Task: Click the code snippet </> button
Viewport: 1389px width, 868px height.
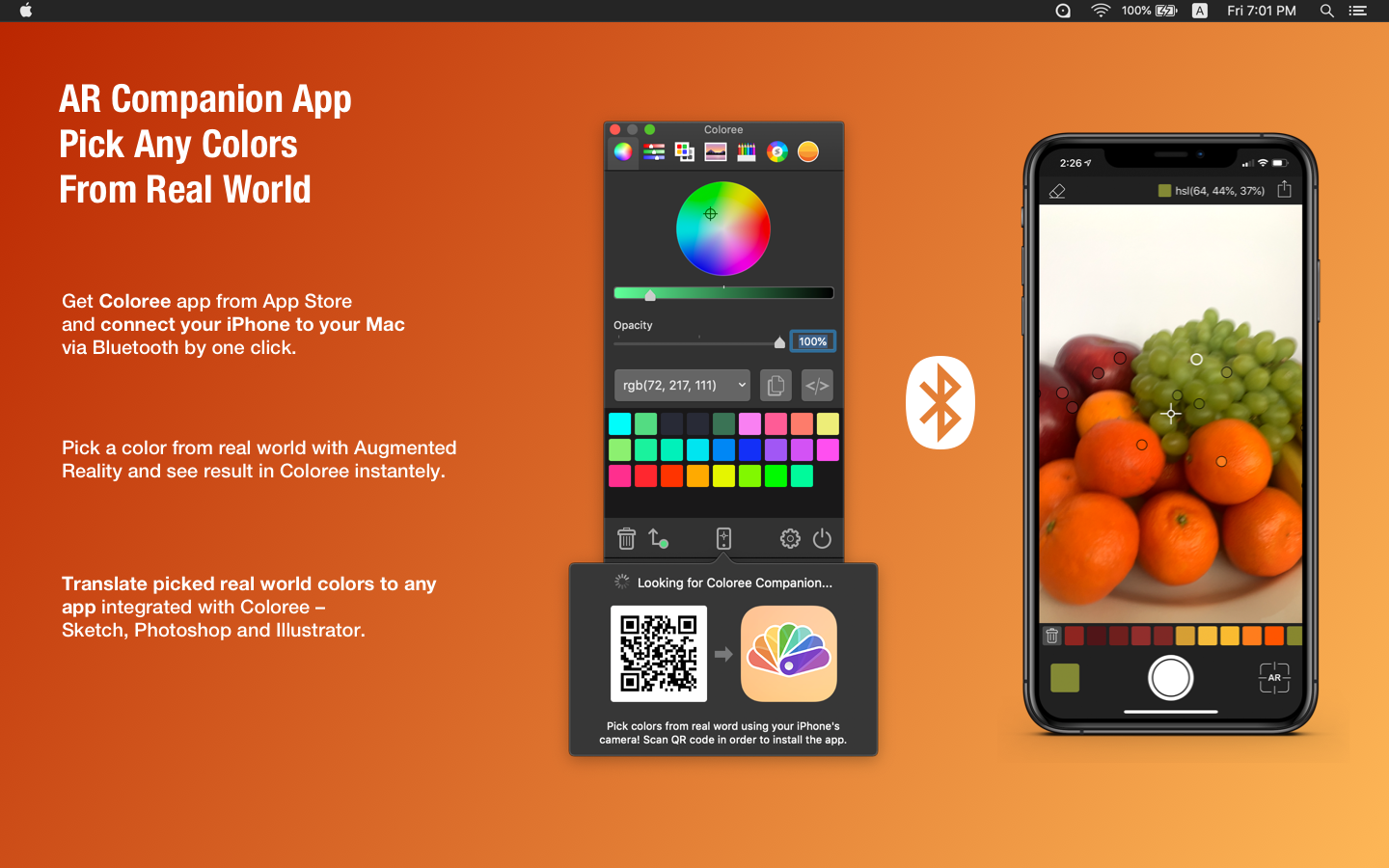Action: coord(817,385)
